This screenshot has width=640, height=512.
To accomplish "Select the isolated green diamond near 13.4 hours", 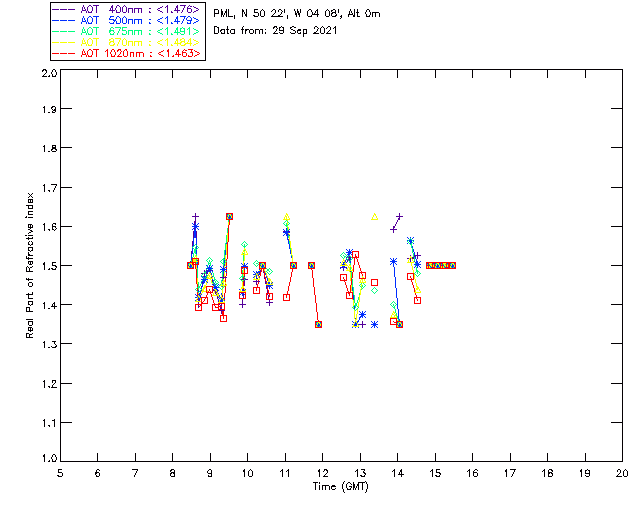I will (374, 291).
